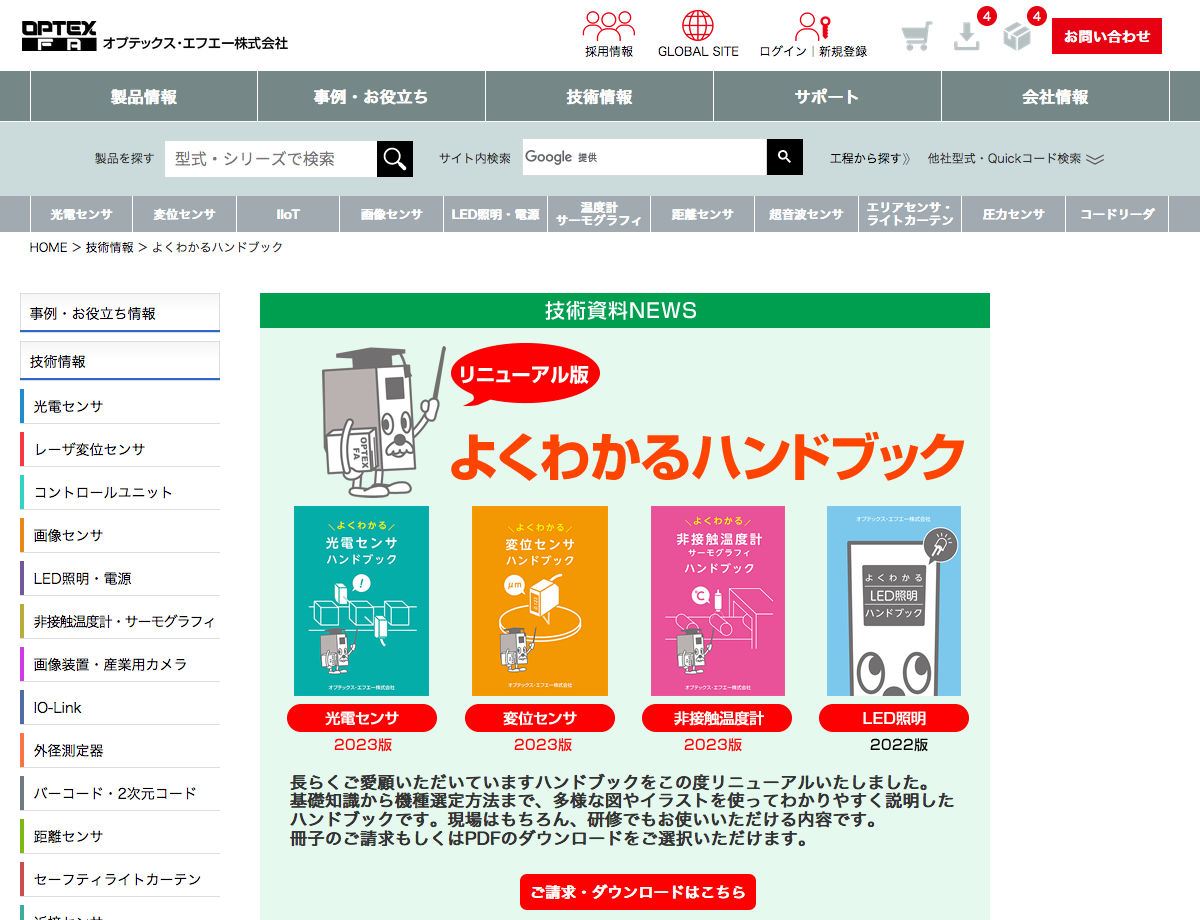
Task: Expand 他社型式・Quickコード検索 dropdown
Action: coord(1015,158)
